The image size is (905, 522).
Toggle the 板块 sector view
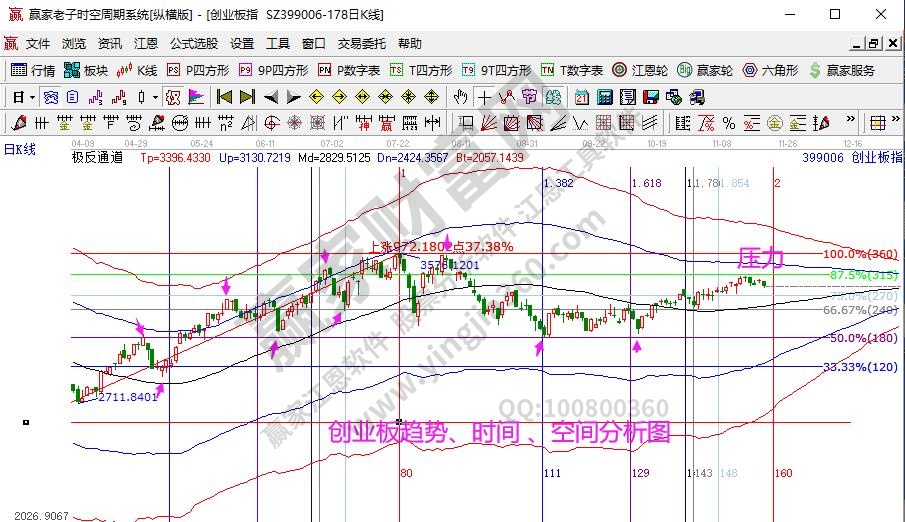tap(86, 70)
